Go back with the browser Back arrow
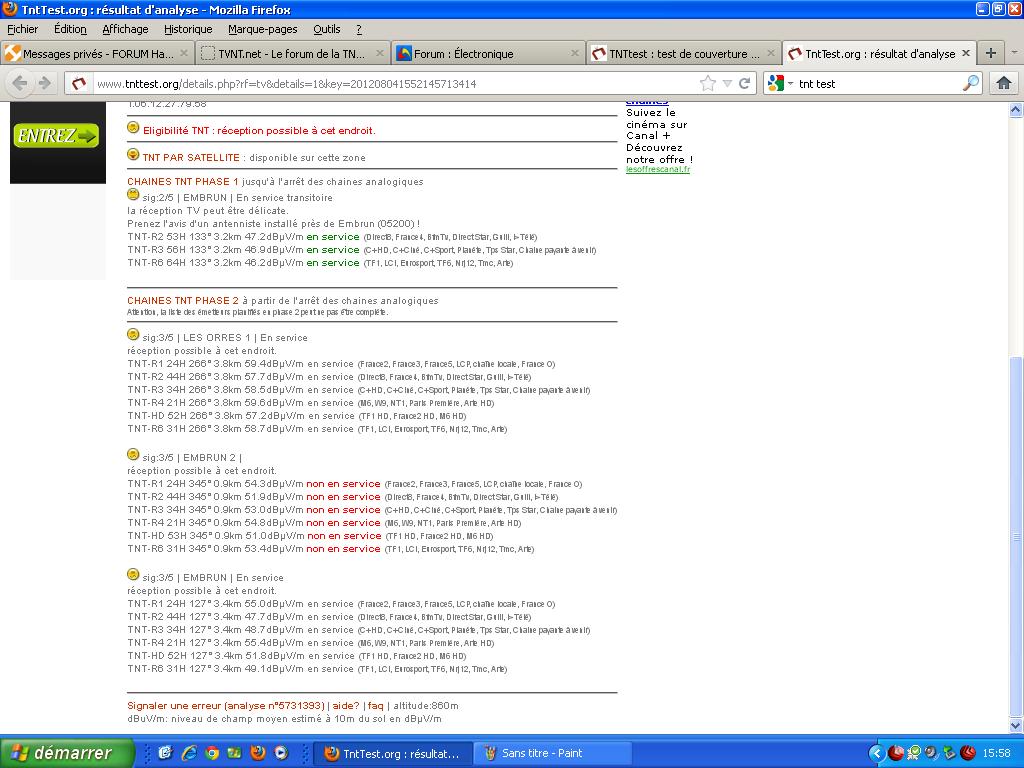Screen dimensions: 1024x768 click(20, 84)
